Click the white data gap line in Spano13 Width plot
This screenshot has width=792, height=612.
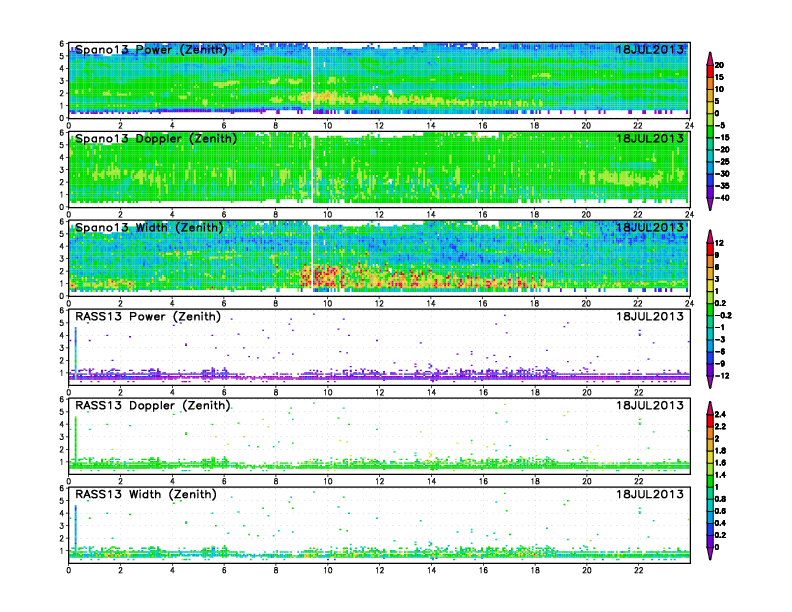pyautogui.click(x=313, y=257)
